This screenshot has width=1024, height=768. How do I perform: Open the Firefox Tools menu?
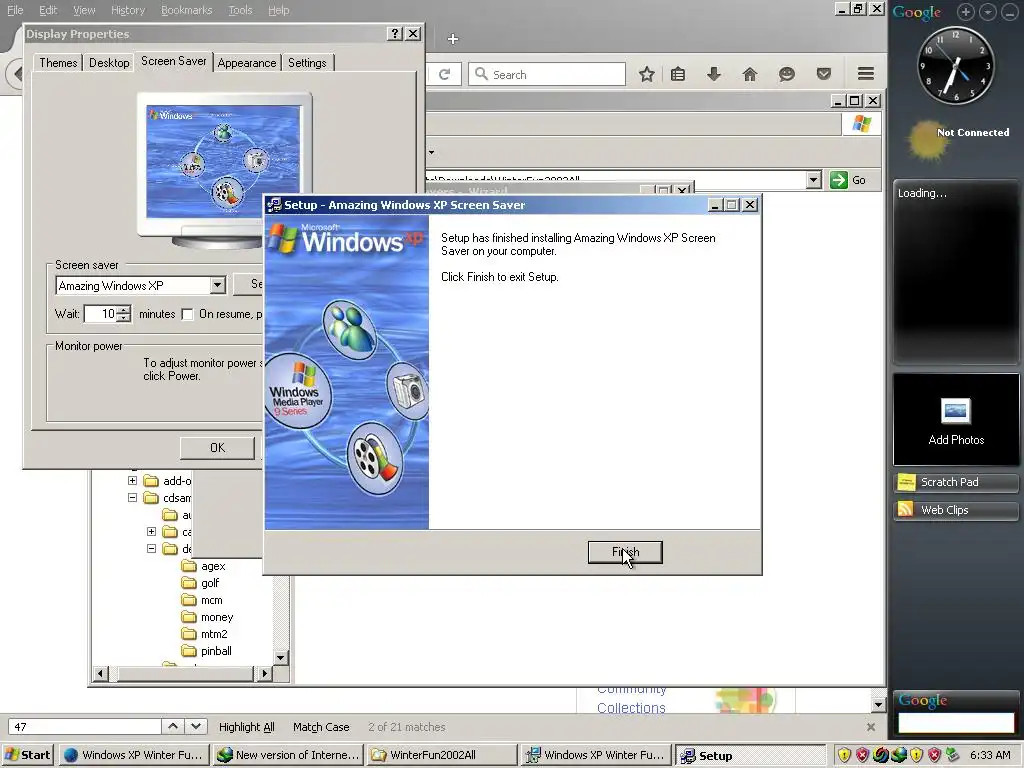pos(240,10)
